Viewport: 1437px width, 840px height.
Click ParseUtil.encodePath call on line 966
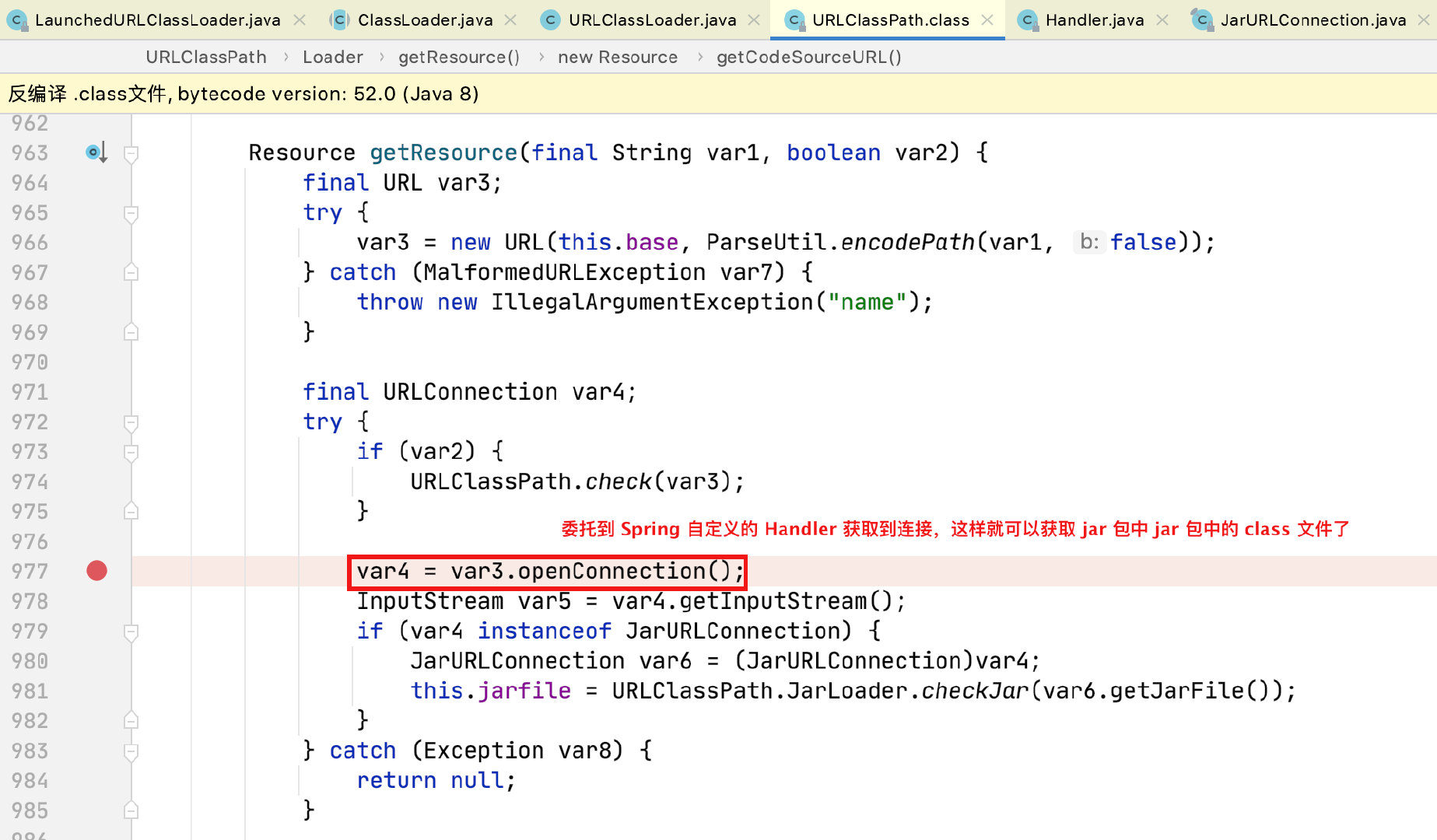point(840,243)
